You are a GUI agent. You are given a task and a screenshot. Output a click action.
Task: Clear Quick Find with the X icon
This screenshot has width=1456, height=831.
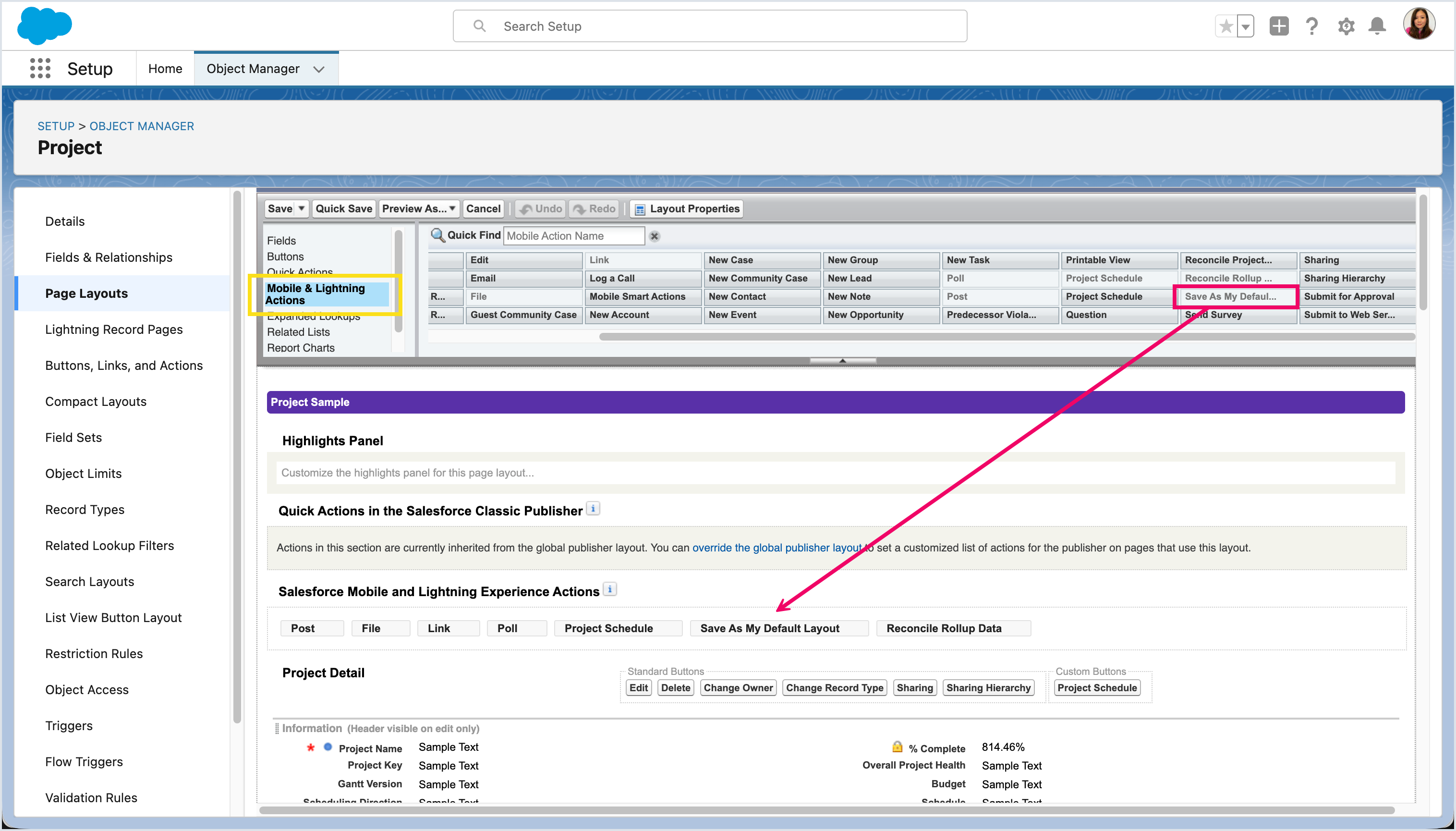coord(655,236)
